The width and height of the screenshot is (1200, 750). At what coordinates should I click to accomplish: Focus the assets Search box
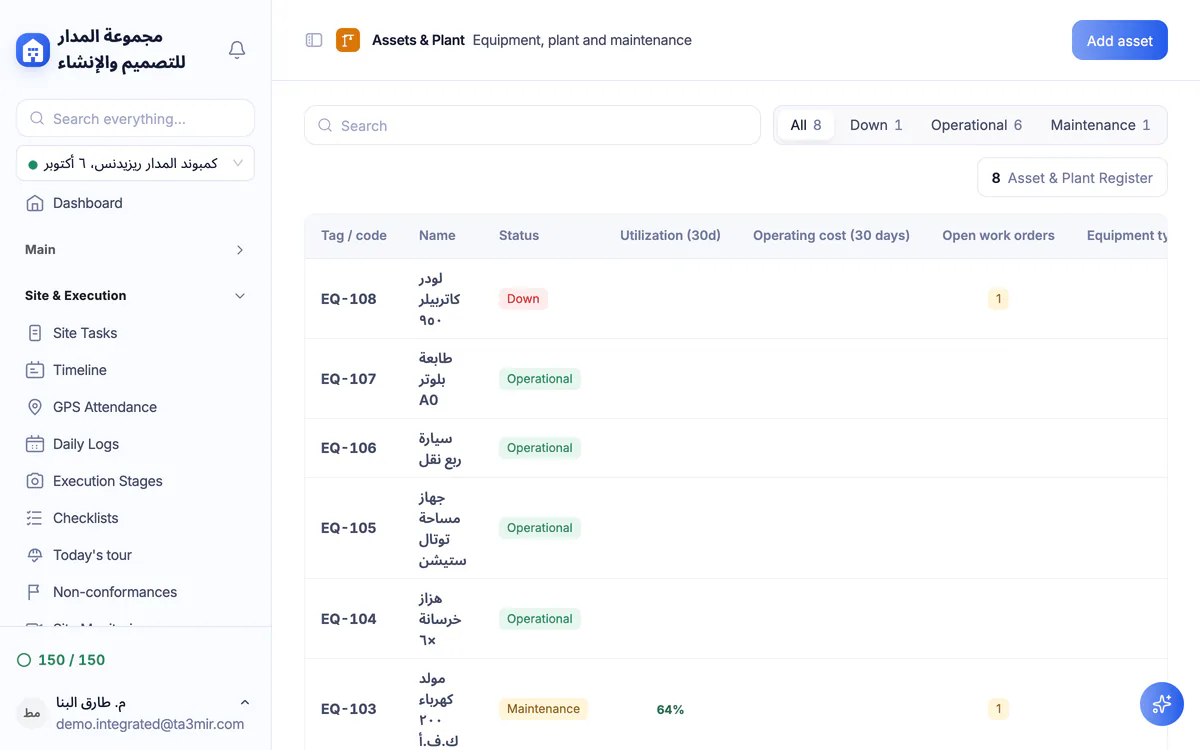tap(532, 126)
